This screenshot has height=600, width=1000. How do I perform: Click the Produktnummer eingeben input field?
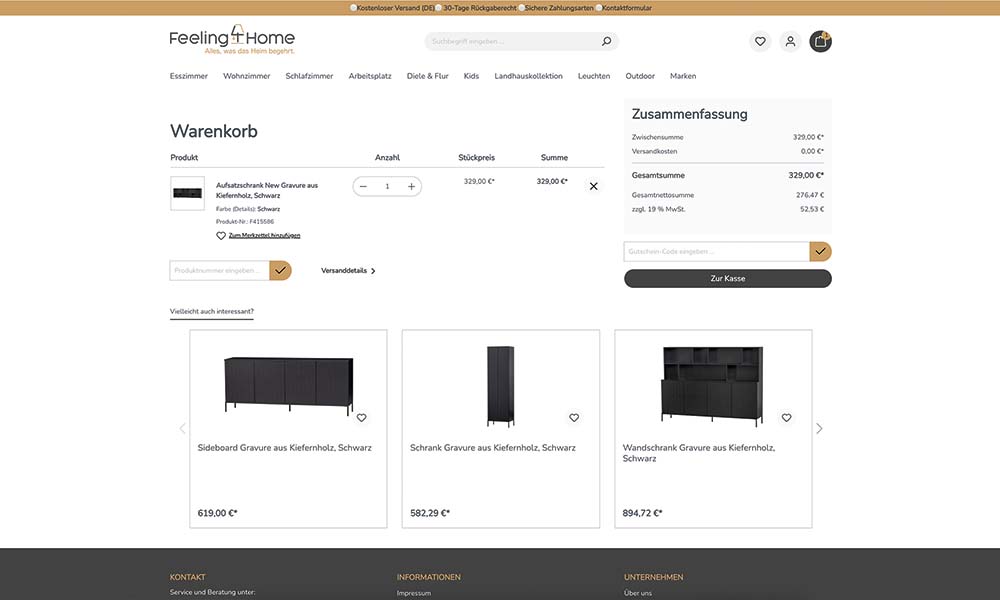pyautogui.click(x=219, y=270)
